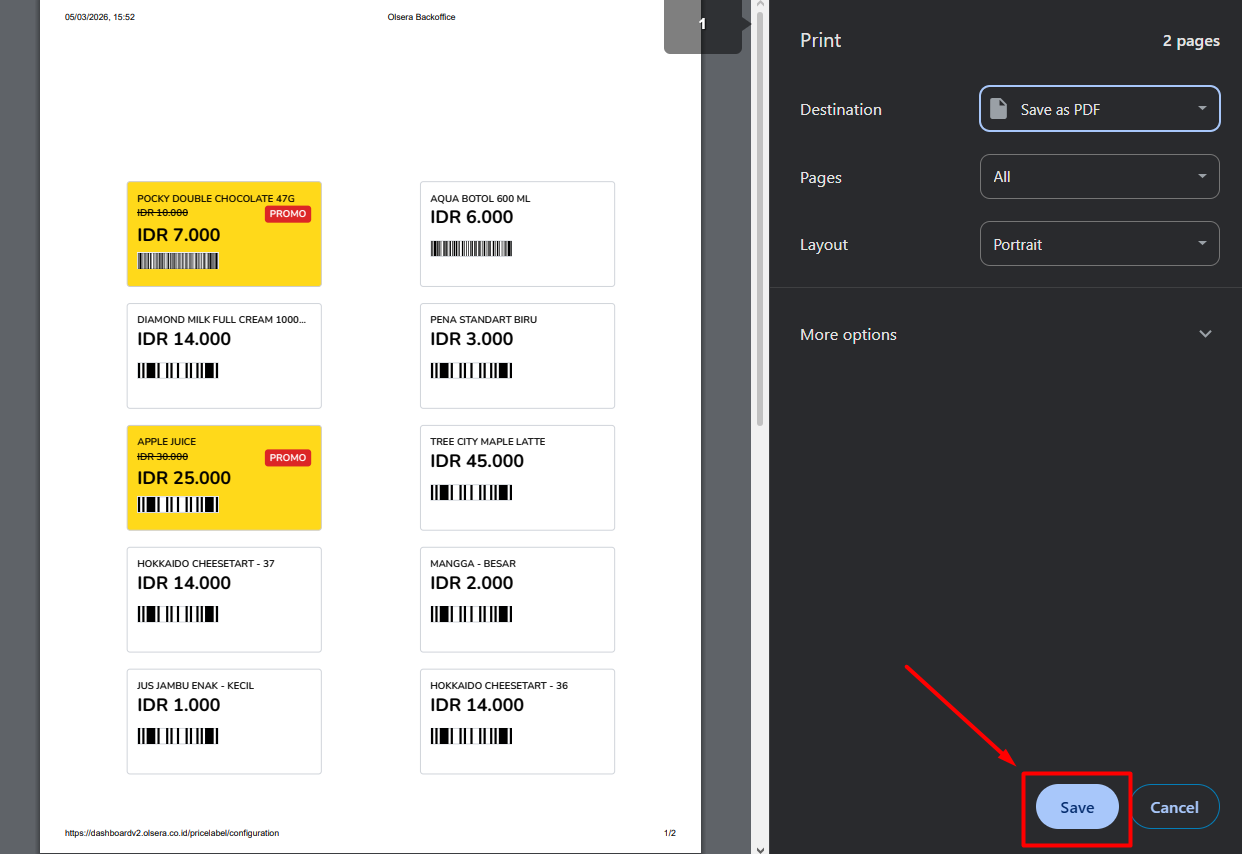The width and height of the screenshot is (1242, 854).
Task: Click the 2 pages count text
Action: pos(1191,41)
